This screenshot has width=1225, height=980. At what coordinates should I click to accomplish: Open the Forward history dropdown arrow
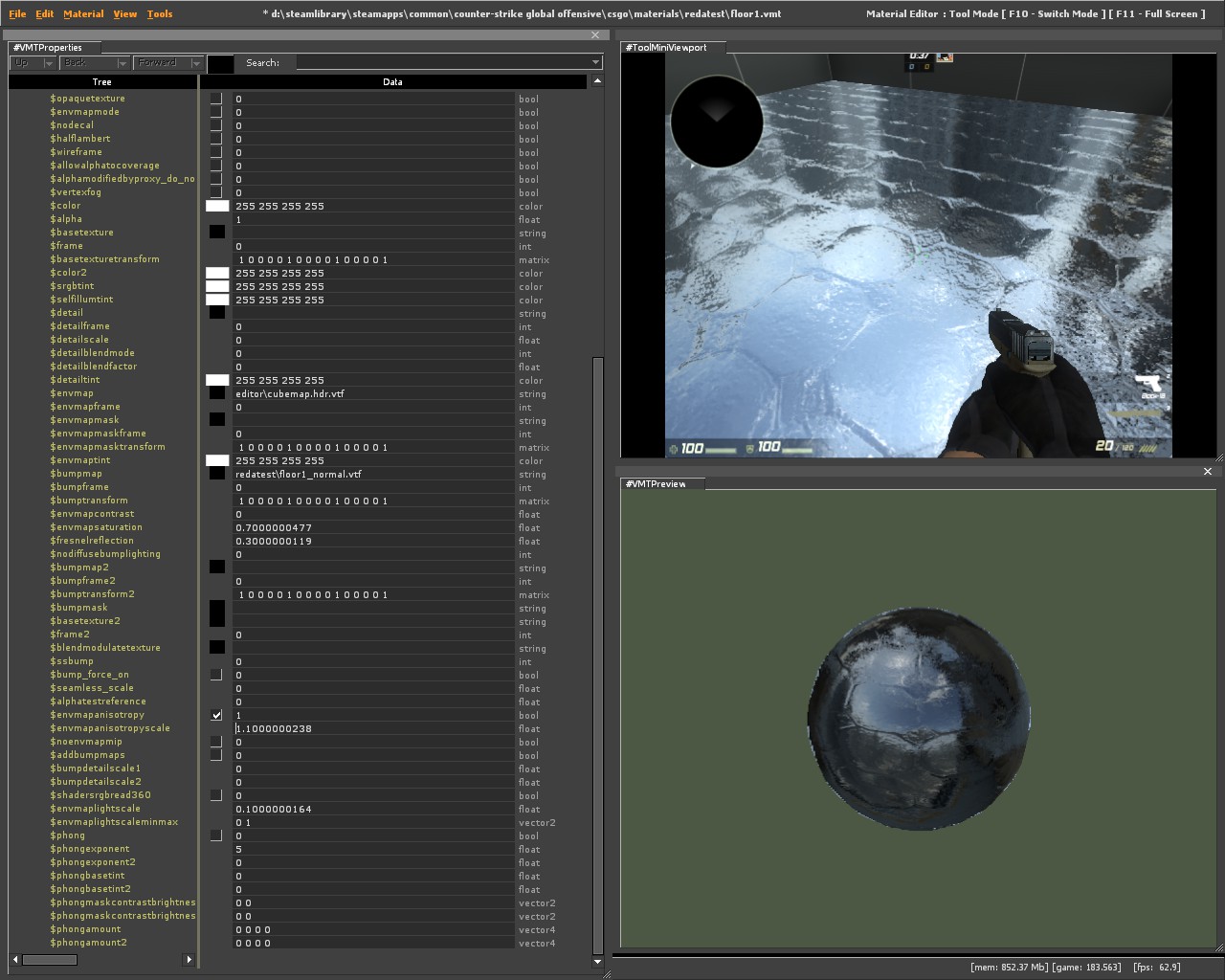tap(196, 63)
